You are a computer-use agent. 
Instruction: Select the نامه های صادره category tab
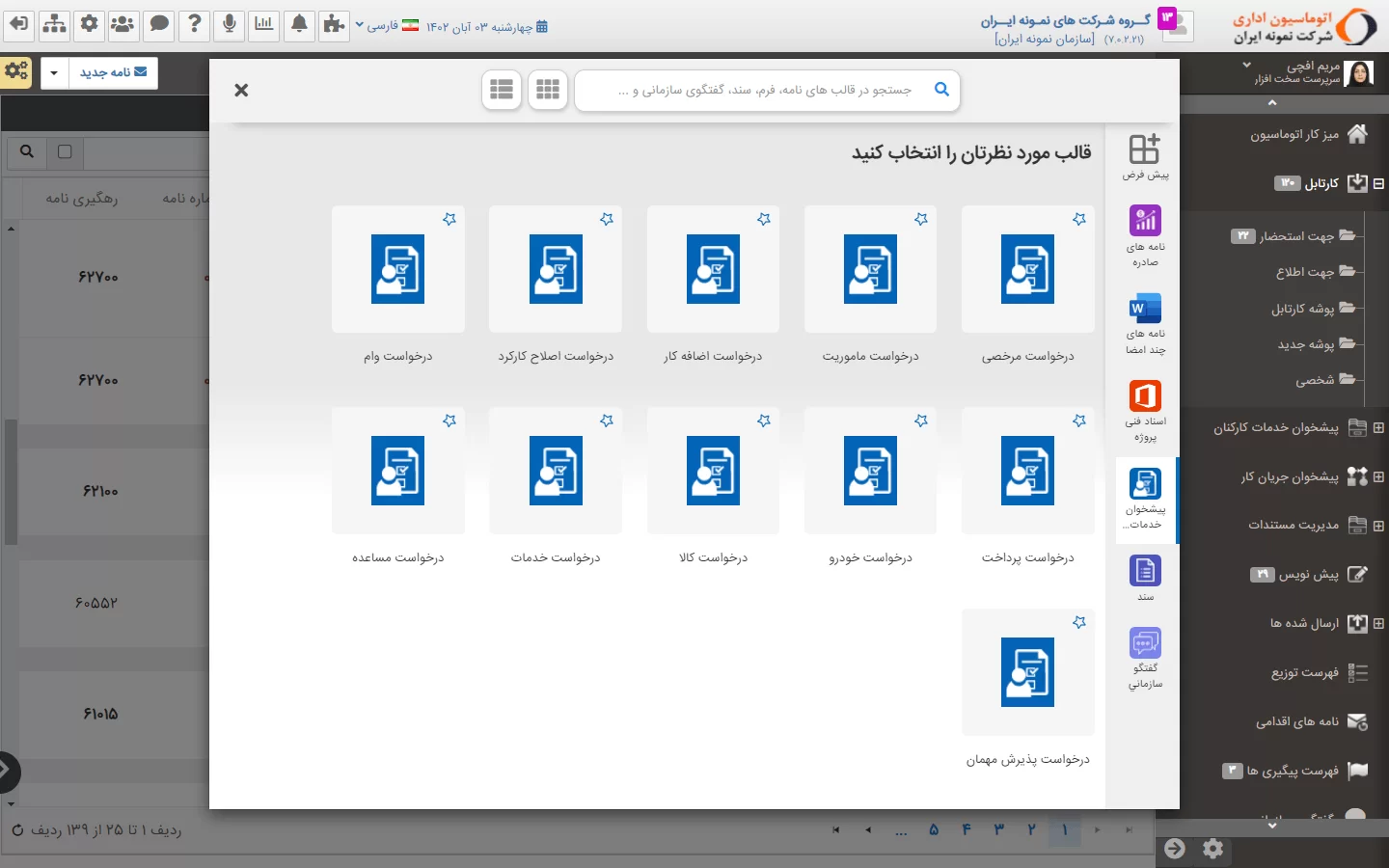(1145, 236)
